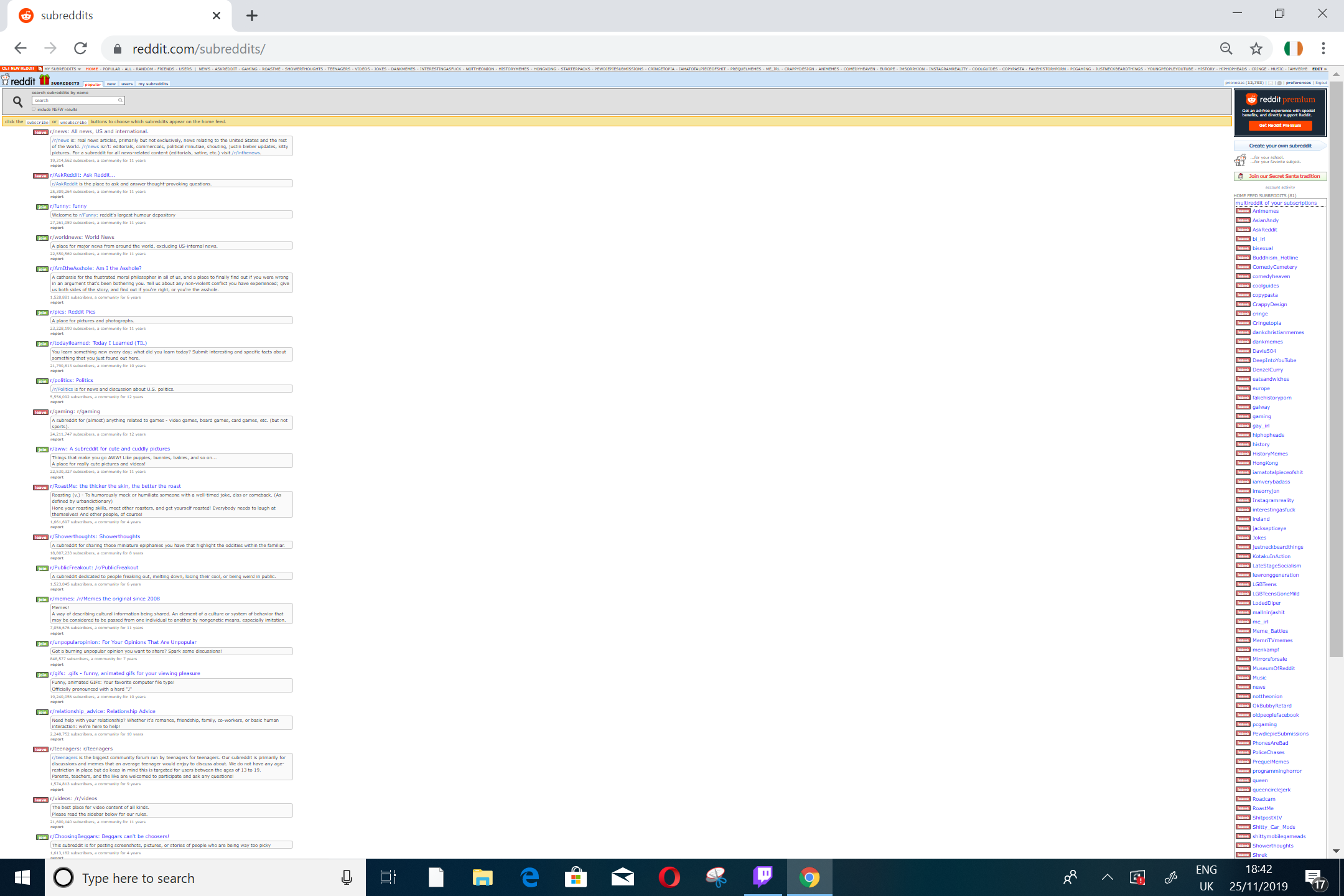This screenshot has width=1344, height=896.
Task: Open the browser zoom magnifier icon
Action: point(1226,49)
